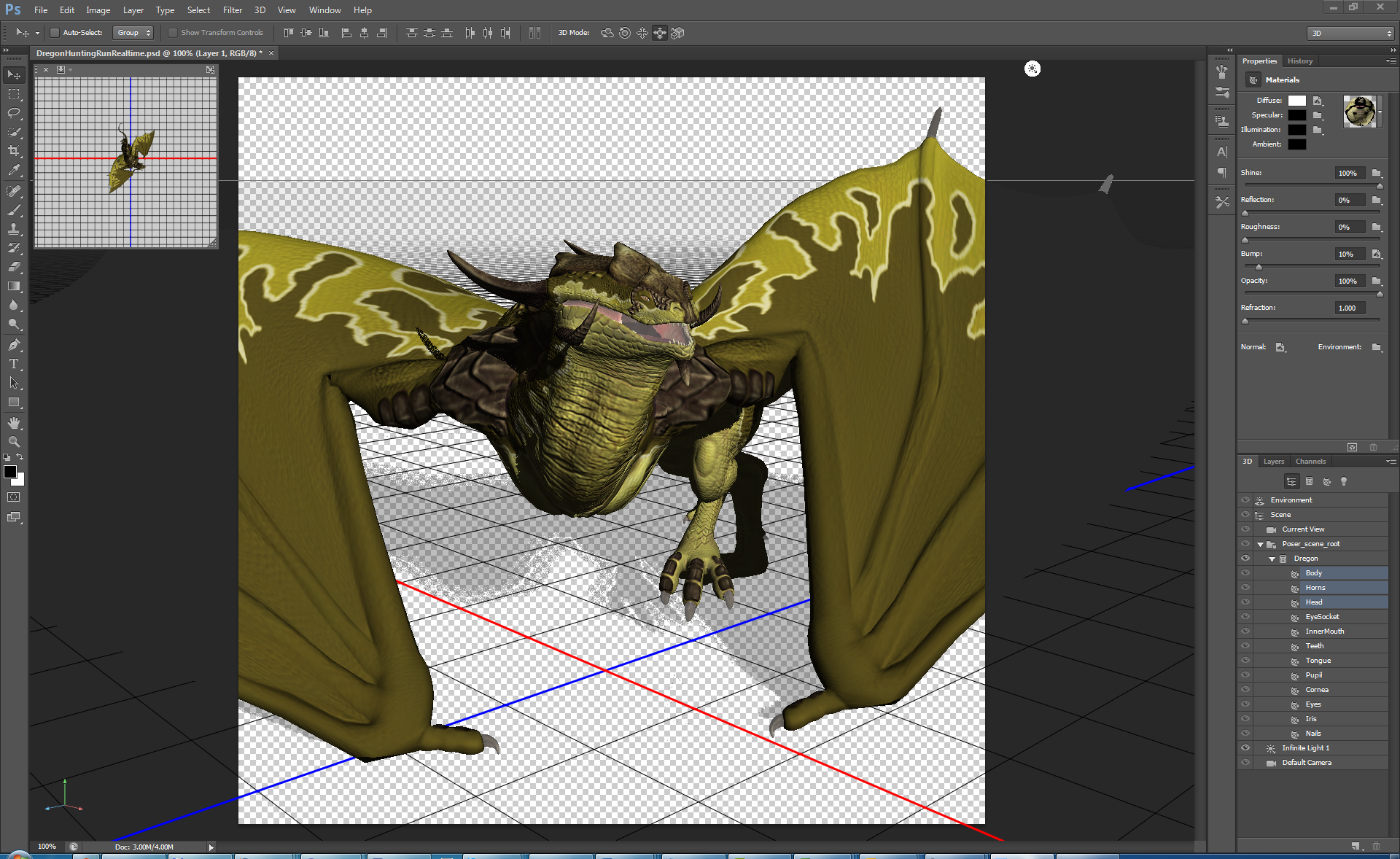Enable the Auto-Select checkbox
1400x859 pixels.
coord(55,33)
